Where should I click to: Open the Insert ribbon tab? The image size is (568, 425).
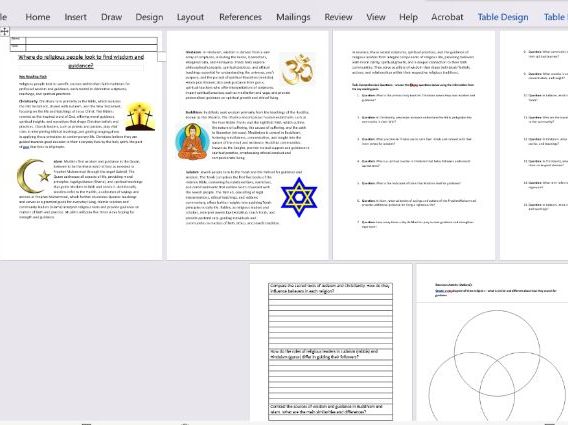coord(75,17)
